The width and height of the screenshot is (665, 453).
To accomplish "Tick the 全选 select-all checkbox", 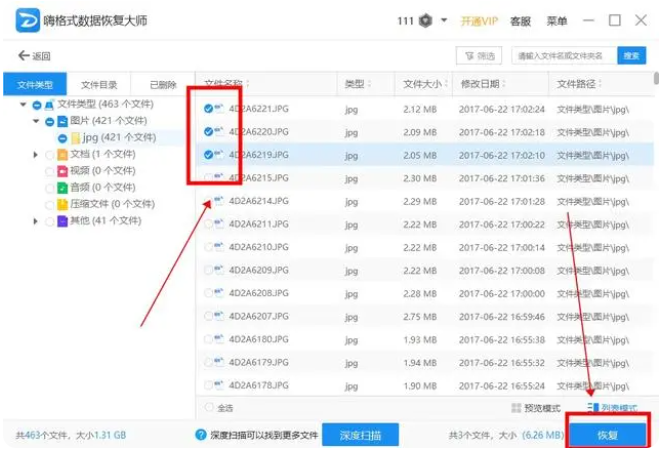I will click(209, 407).
